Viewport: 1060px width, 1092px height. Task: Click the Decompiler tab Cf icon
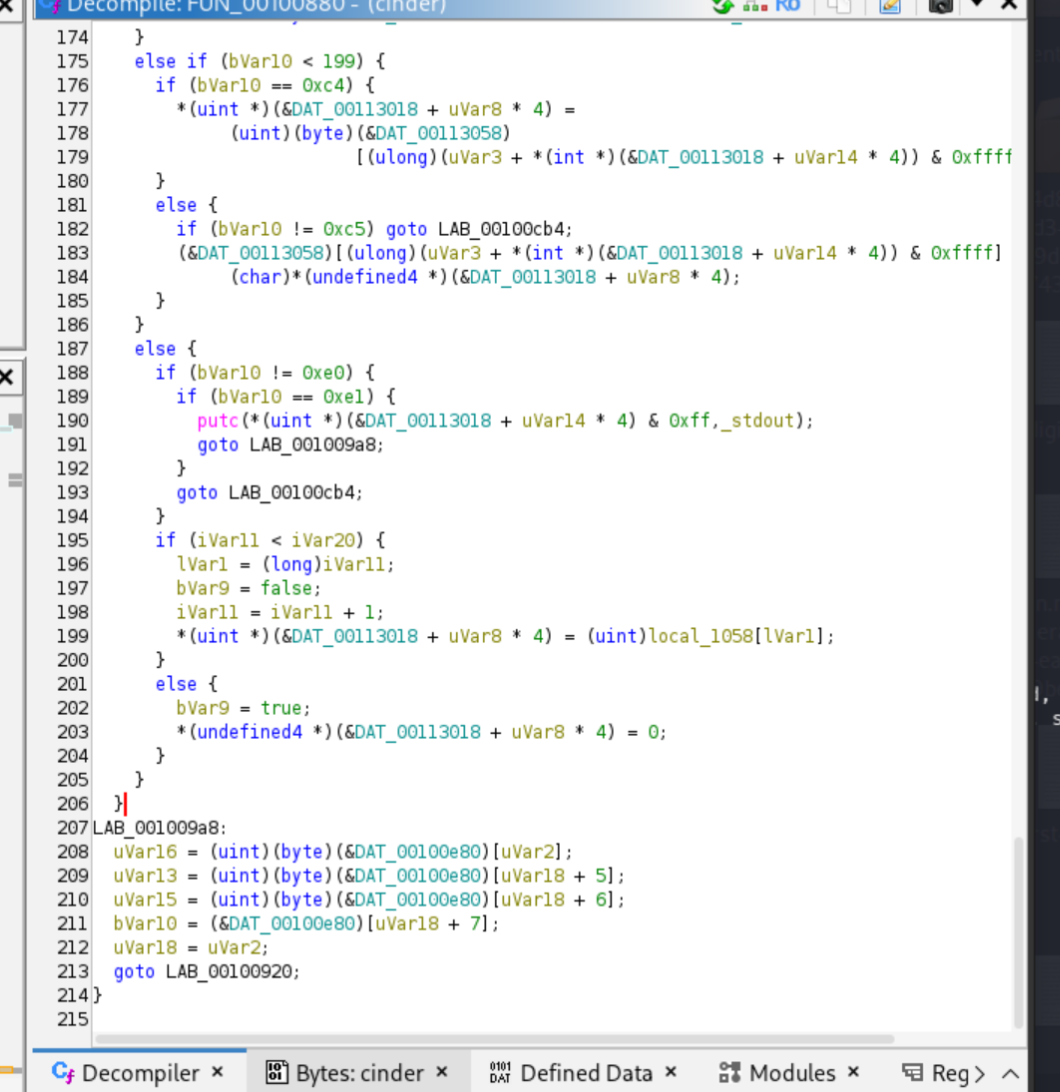pyautogui.click(x=63, y=1072)
